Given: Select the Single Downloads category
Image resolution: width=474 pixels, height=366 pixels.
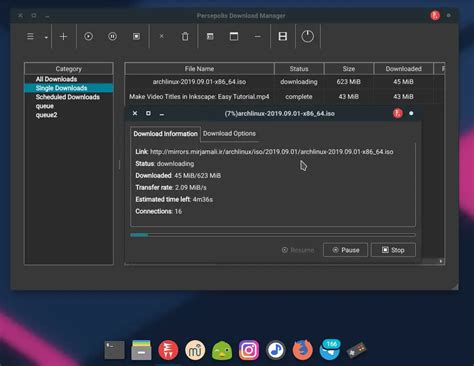Looking at the screenshot, I should (x=69, y=88).
